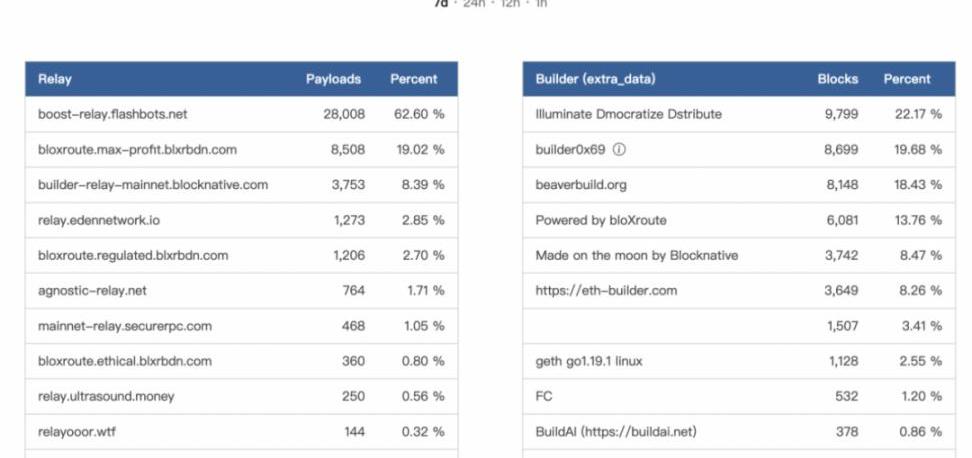The width and height of the screenshot is (972, 458).
Task: Switch to the 24h time range
Action: click(473, 4)
